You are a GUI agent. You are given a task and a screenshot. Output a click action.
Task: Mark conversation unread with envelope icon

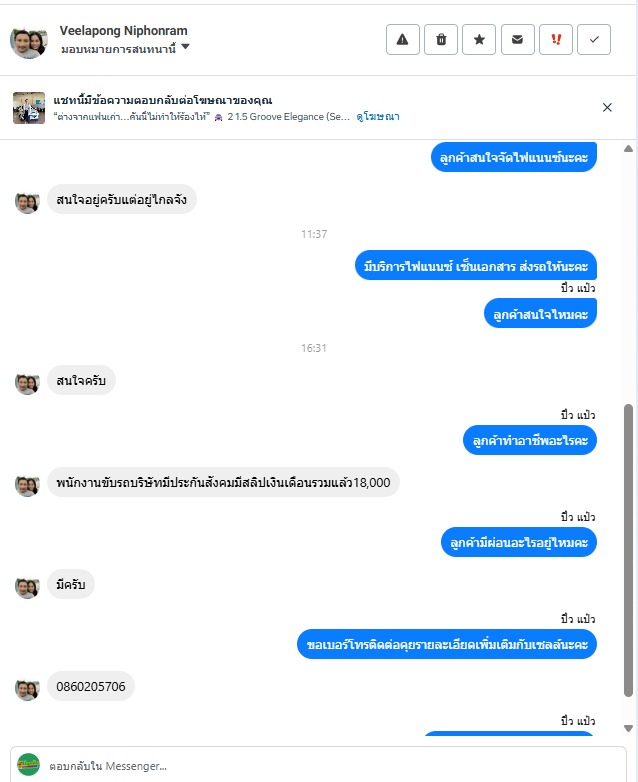[x=517, y=39]
